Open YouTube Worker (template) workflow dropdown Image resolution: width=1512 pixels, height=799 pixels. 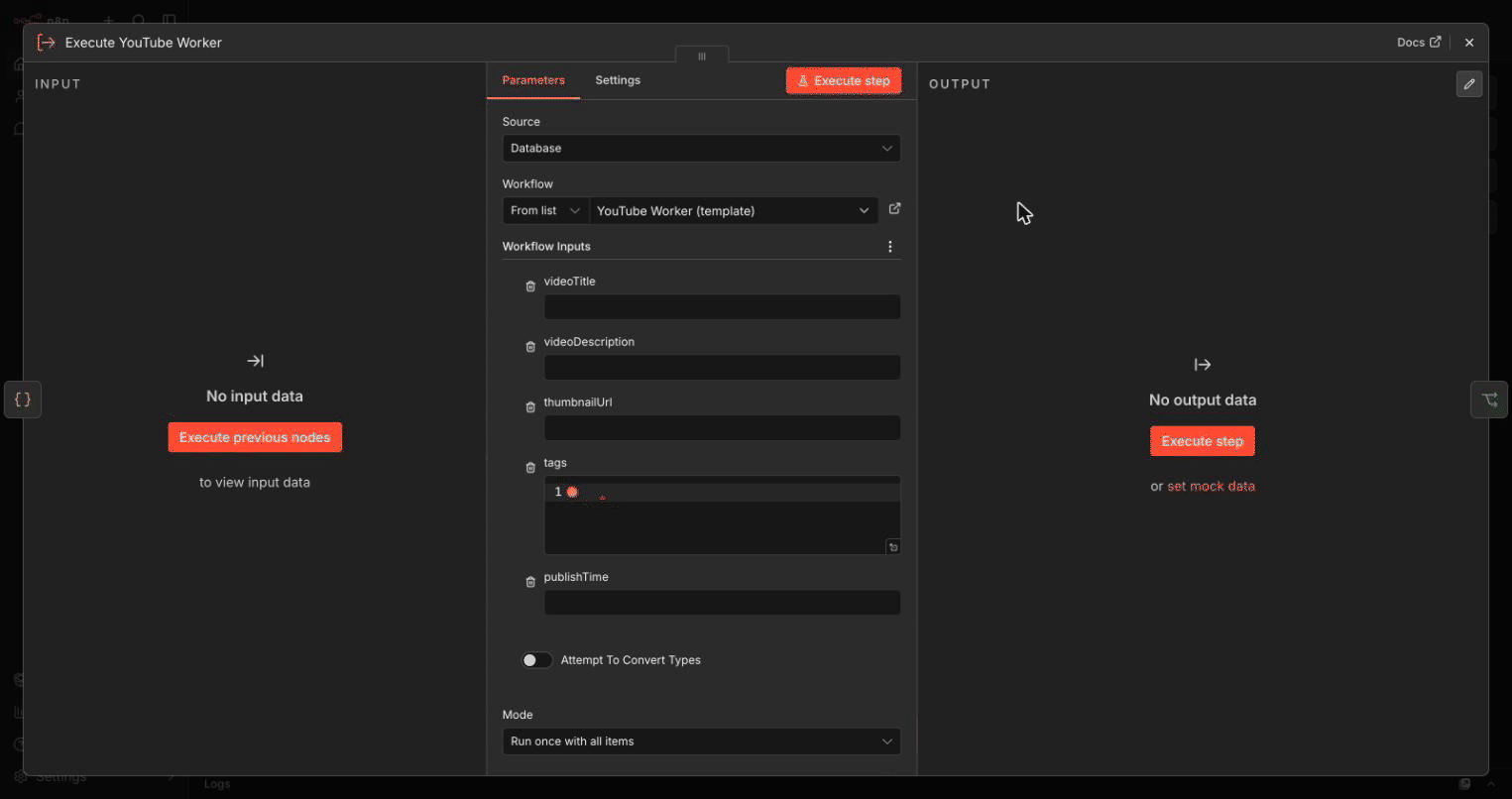pos(734,211)
